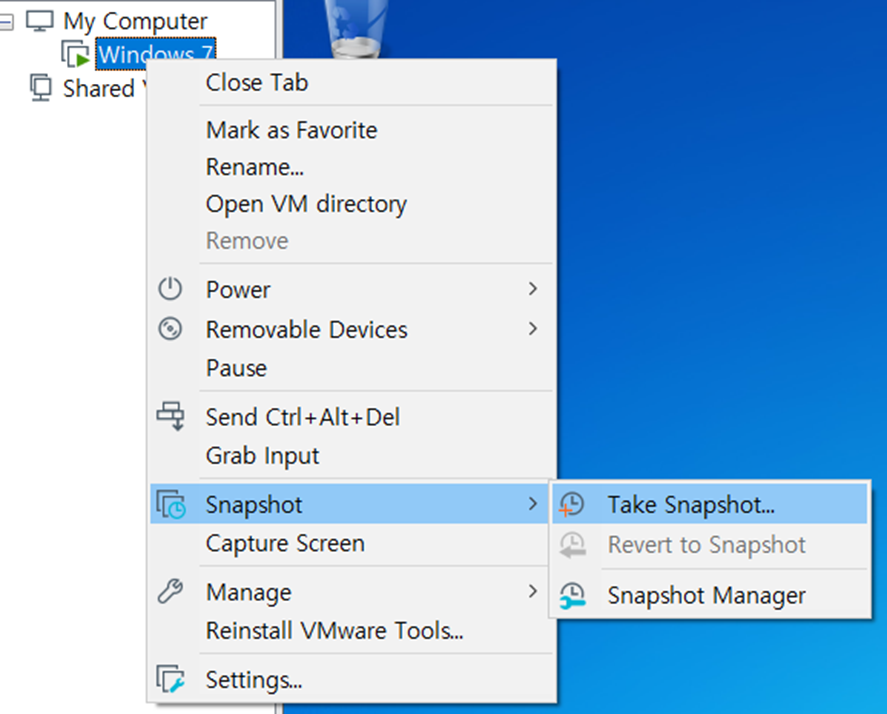Expand the Snapshot submenu arrow
Viewport: 887px width, 714px height.
532,504
